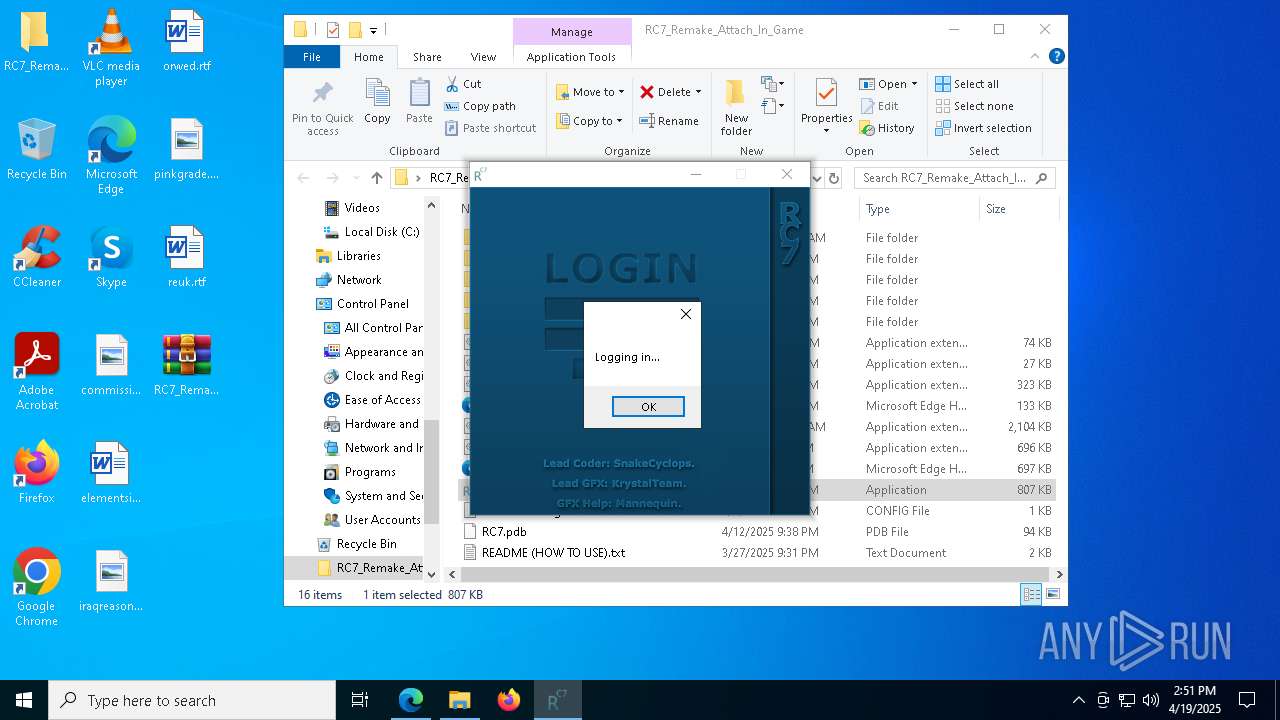Image resolution: width=1280 pixels, height=720 pixels.
Task: Select README (HOW TO USE).txt file
Action: 757,553
